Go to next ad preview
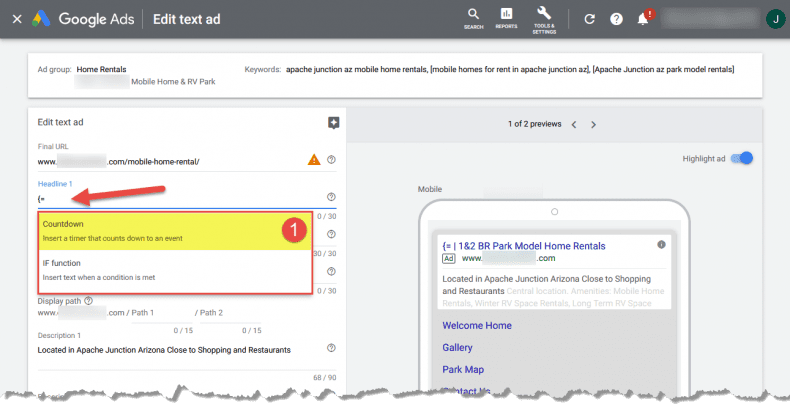 point(593,125)
